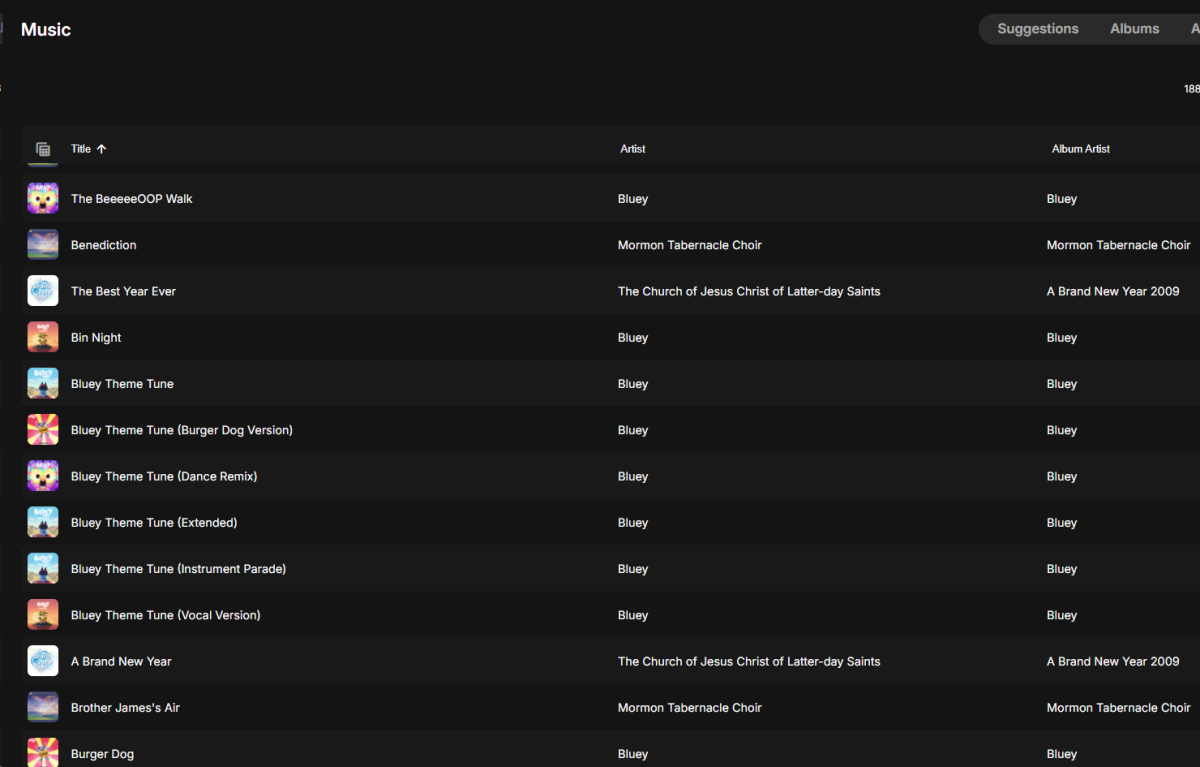1200x767 pixels.
Task: Click The BeeeeeOOP Walk album artwork
Action: [x=42, y=198]
